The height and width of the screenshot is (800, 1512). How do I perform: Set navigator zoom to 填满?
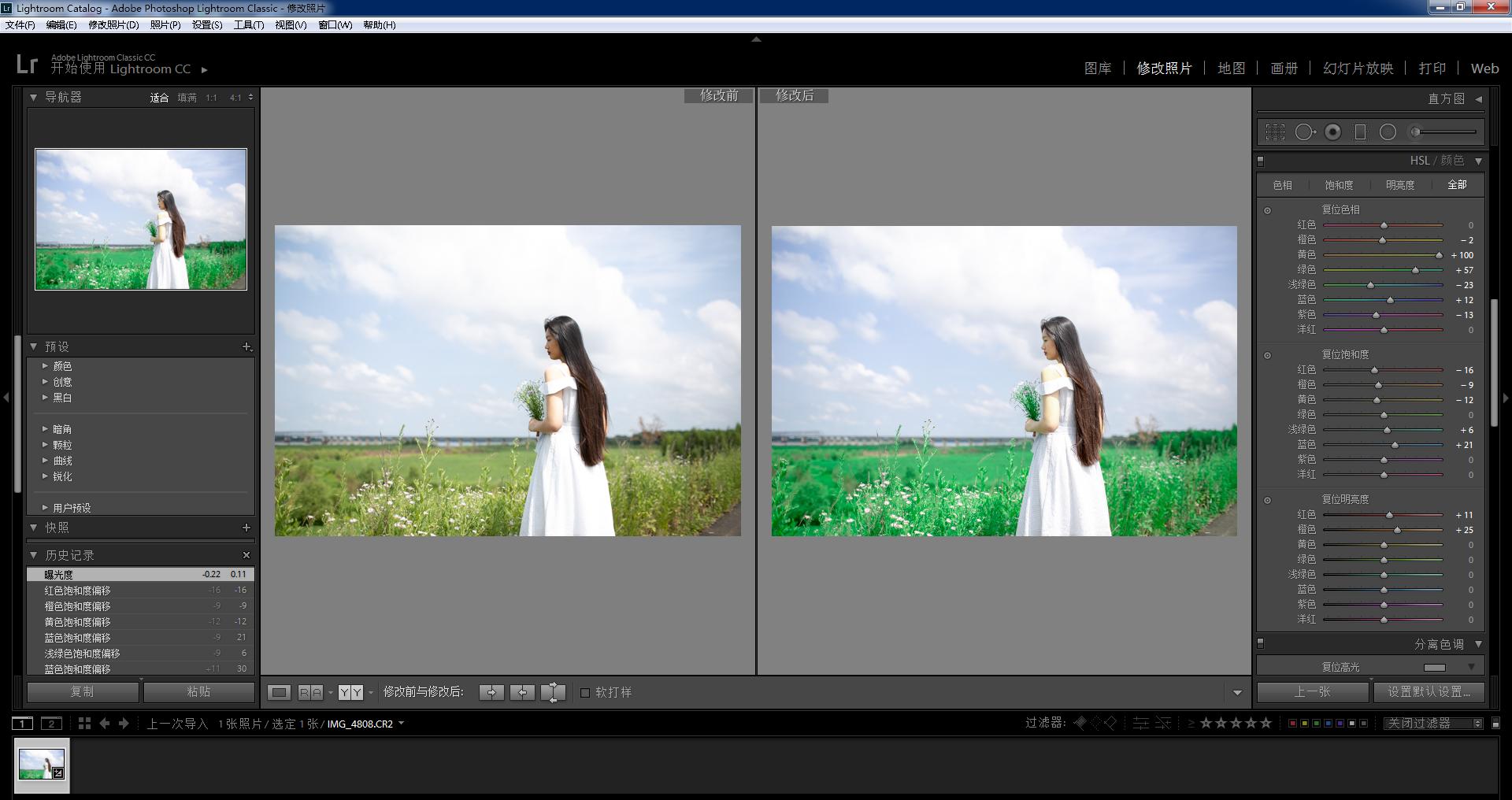click(x=187, y=98)
